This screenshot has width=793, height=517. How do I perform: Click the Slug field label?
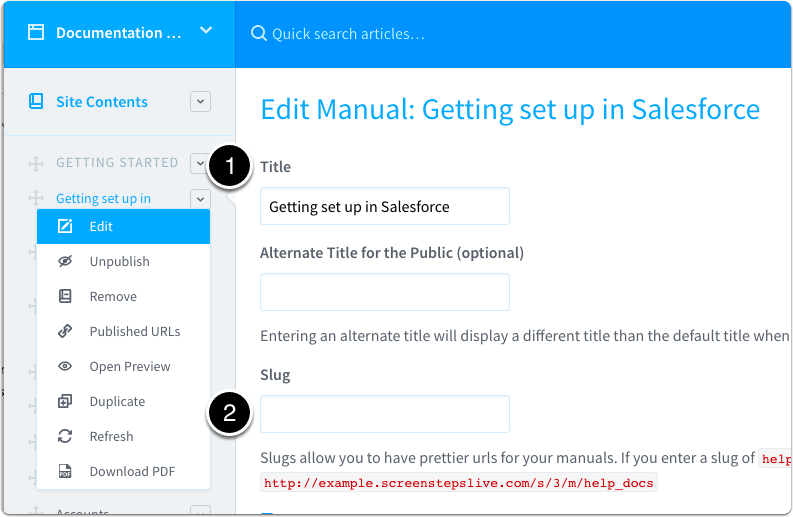coord(275,375)
